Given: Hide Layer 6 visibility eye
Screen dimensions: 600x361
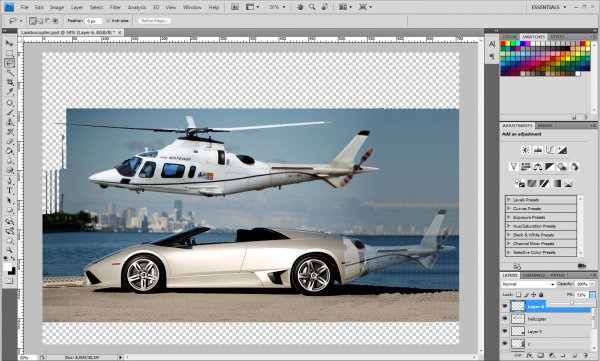Looking at the screenshot, I should [505, 306].
